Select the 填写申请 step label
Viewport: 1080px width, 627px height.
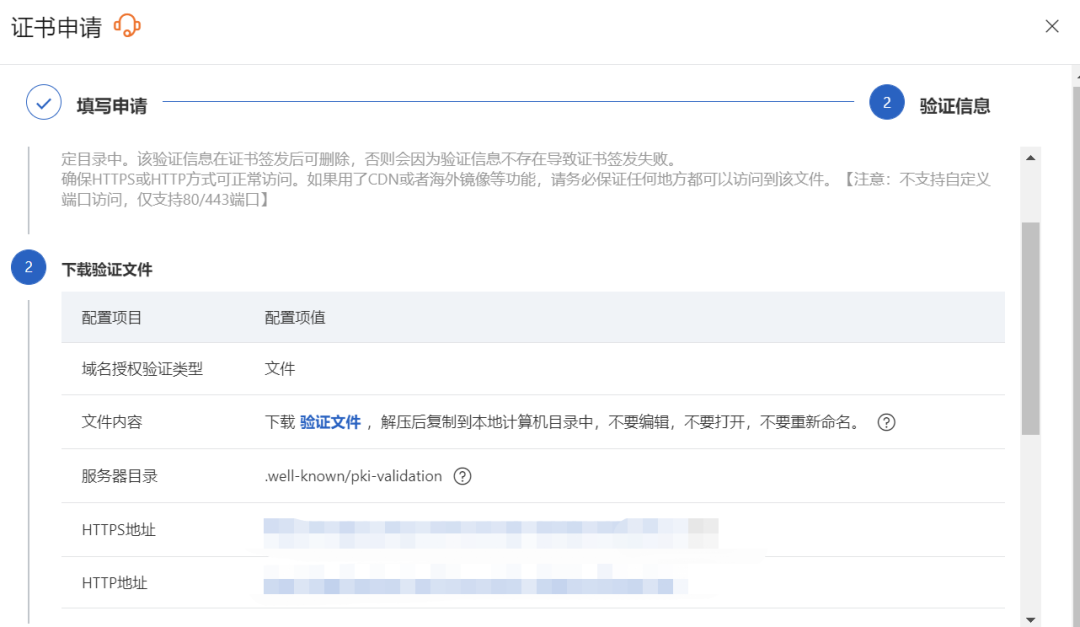tap(112, 106)
